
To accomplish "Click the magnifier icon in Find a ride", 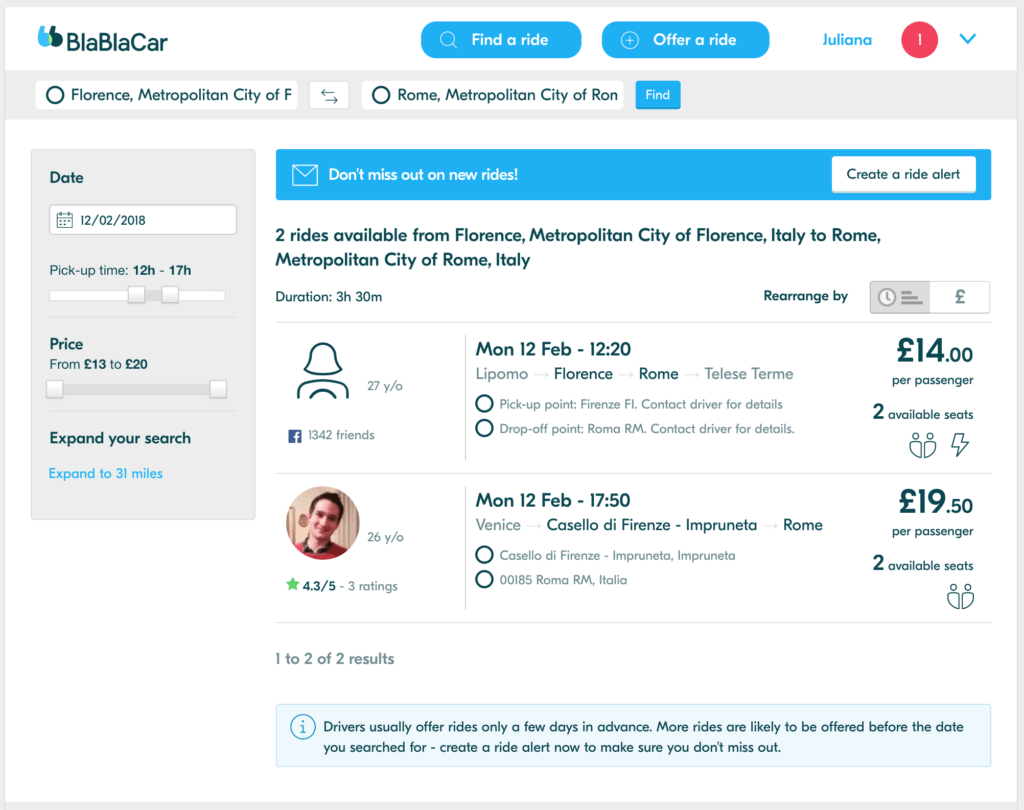I will 448,40.
